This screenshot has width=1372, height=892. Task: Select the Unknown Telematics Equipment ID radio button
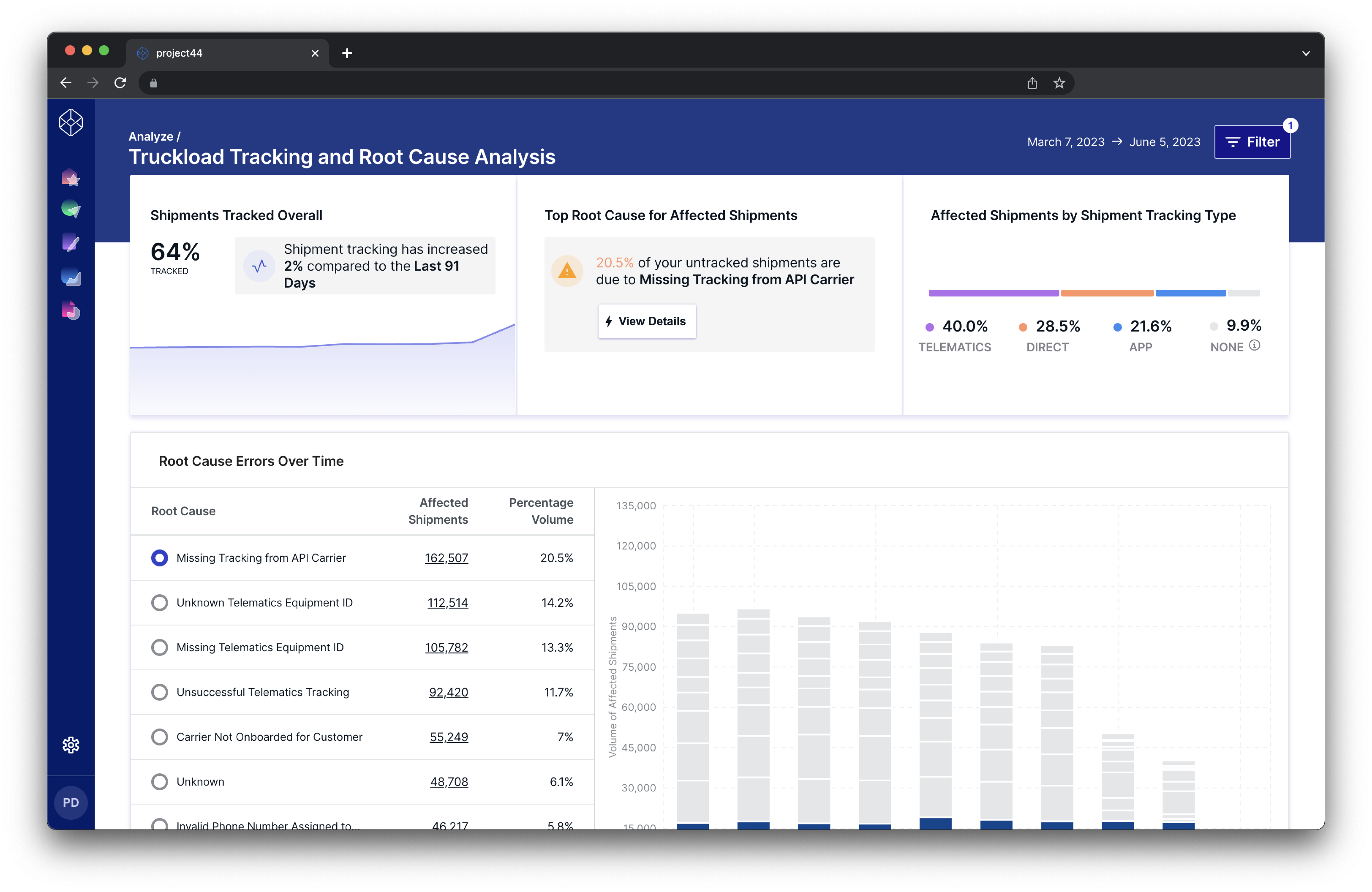click(160, 603)
